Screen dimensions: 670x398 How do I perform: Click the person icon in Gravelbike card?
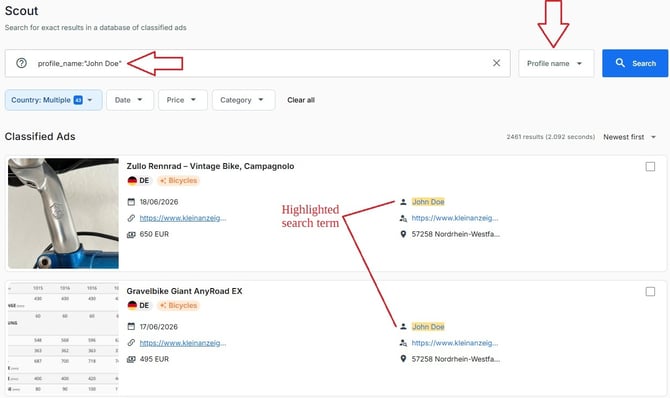pos(403,327)
